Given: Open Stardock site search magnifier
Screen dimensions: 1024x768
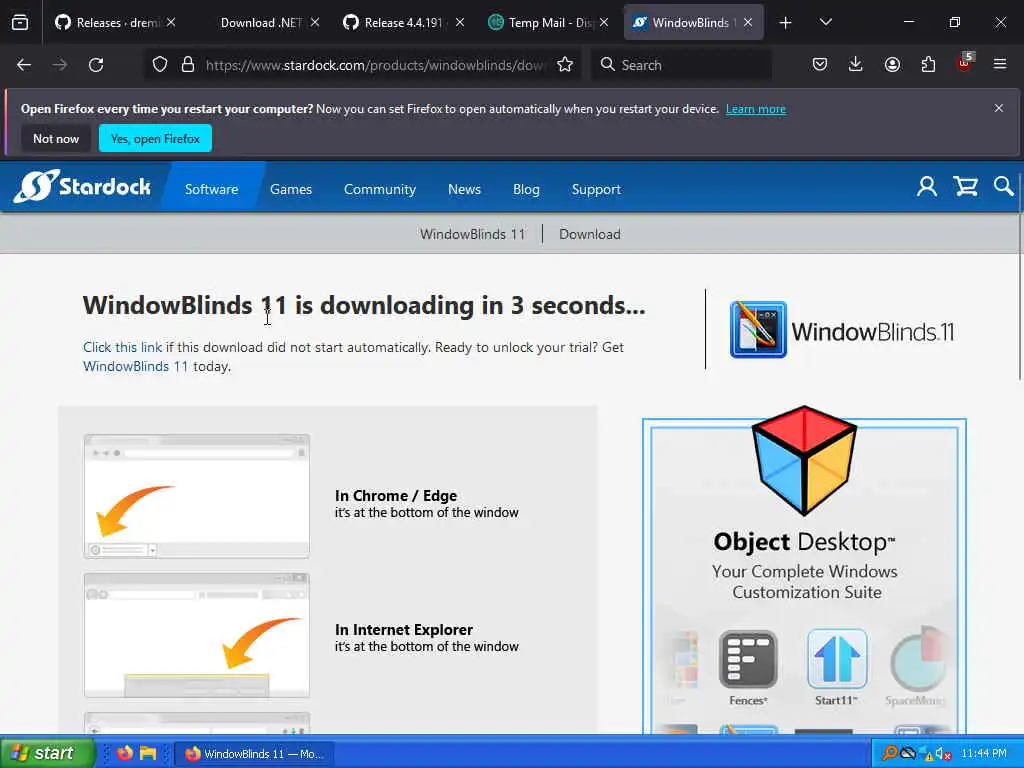Looking at the screenshot, I should coord(1004,187).
